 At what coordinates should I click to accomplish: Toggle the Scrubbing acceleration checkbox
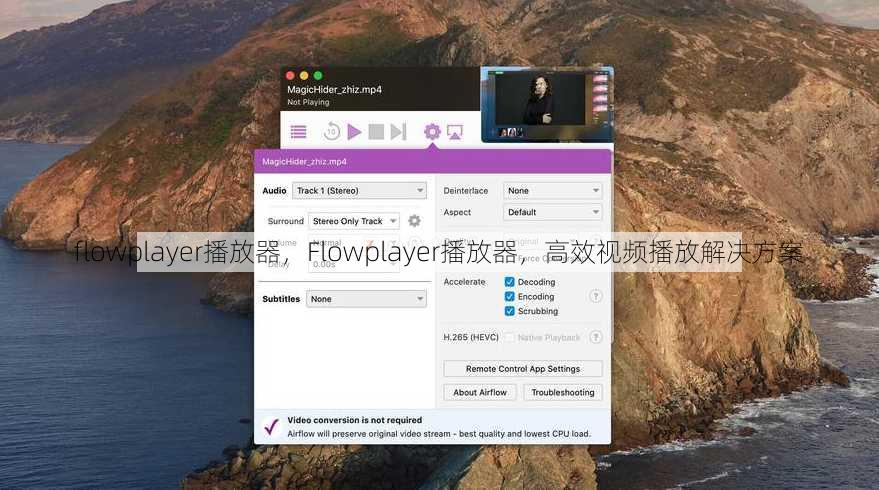(x=510, y=311)
